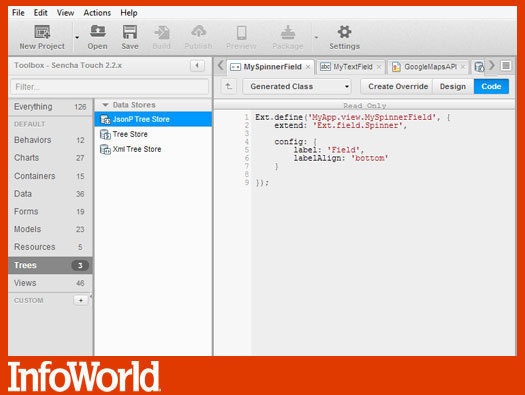Open the Generated Class dropdown

[297, 86]
